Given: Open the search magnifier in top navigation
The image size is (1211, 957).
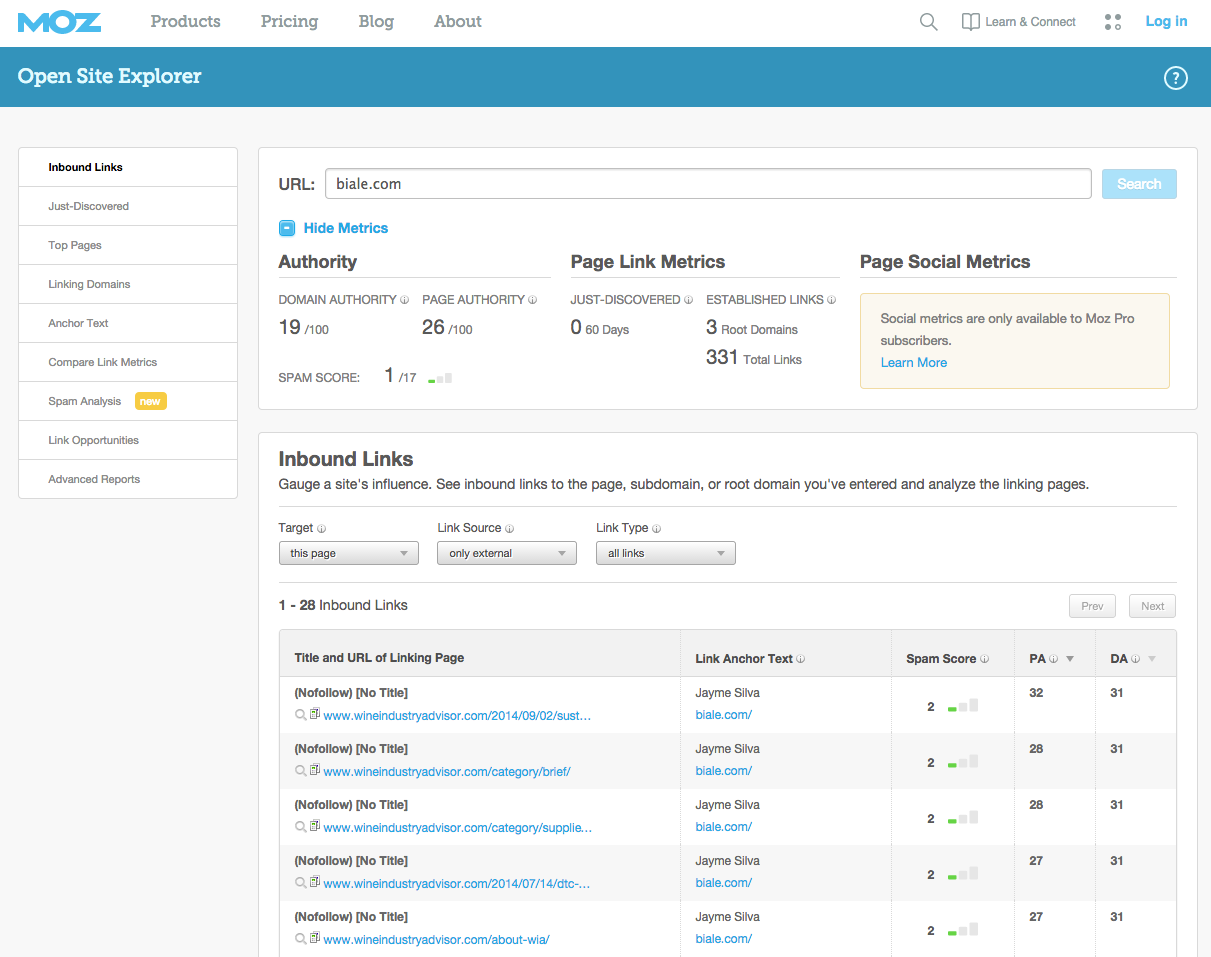Looking at the screenshot, I should [x=929, y=22].
